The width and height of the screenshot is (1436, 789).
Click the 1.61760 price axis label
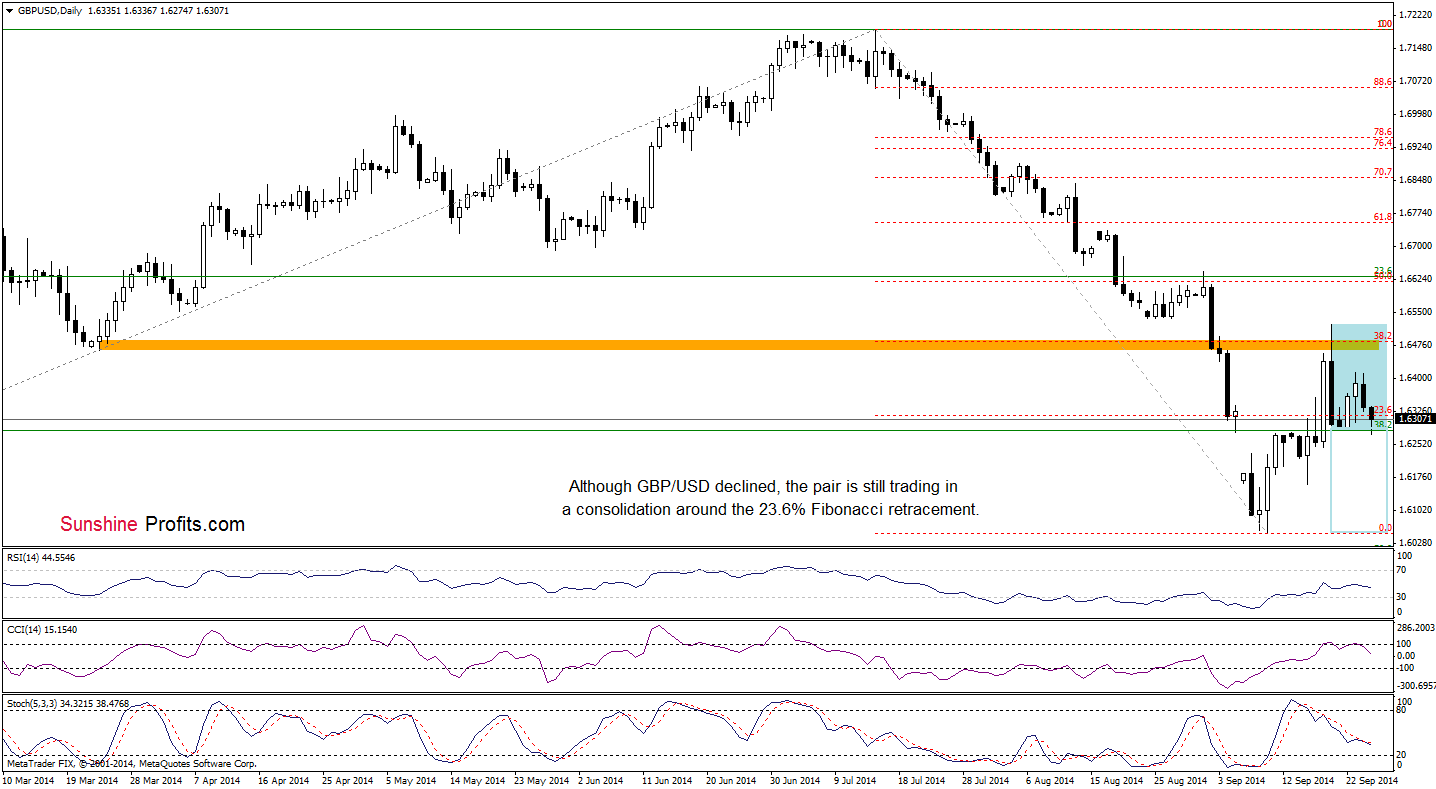1416,477
